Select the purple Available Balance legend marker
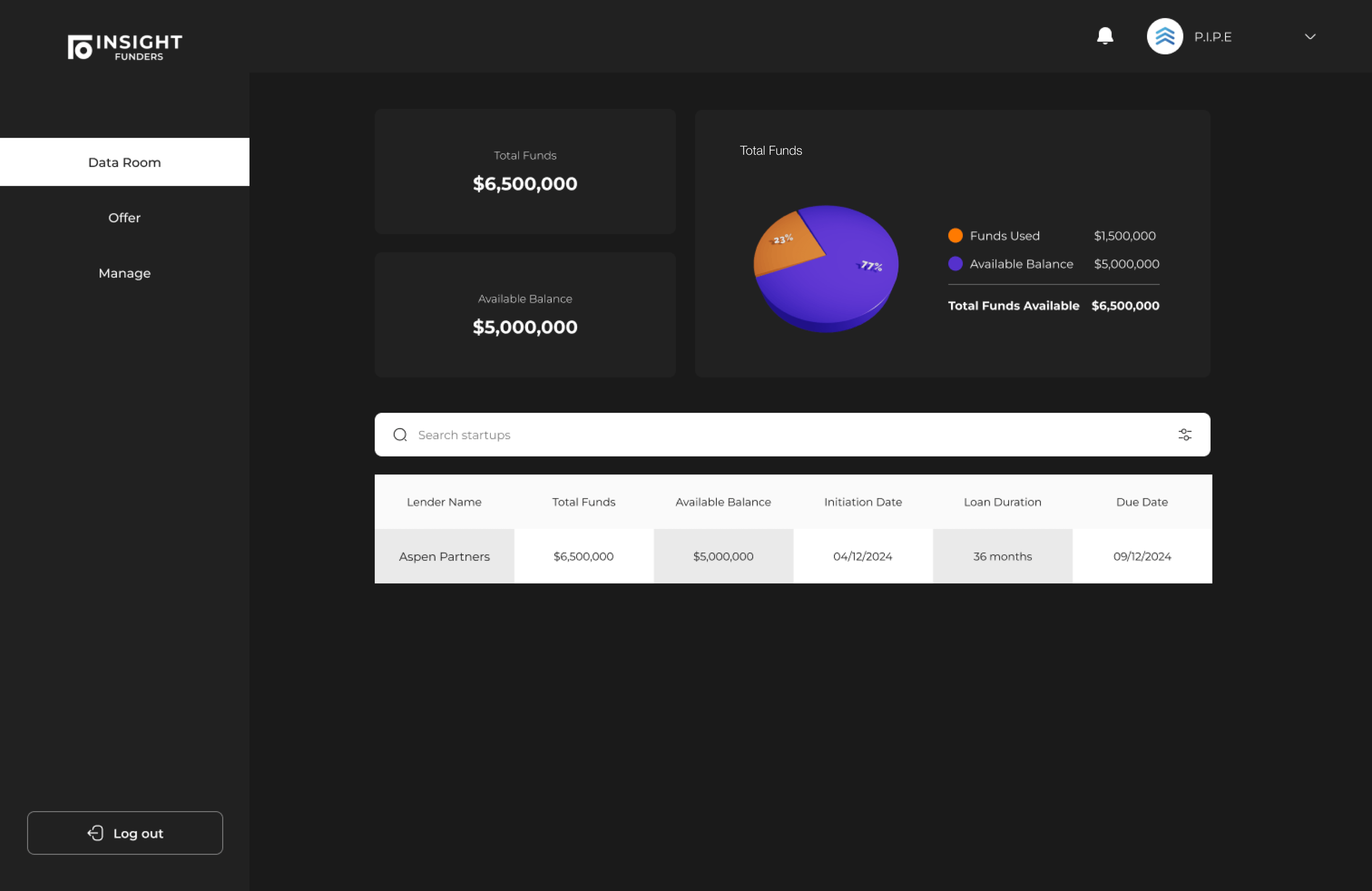This screenshot has width=1372, height=891. [x=955, y=263]
